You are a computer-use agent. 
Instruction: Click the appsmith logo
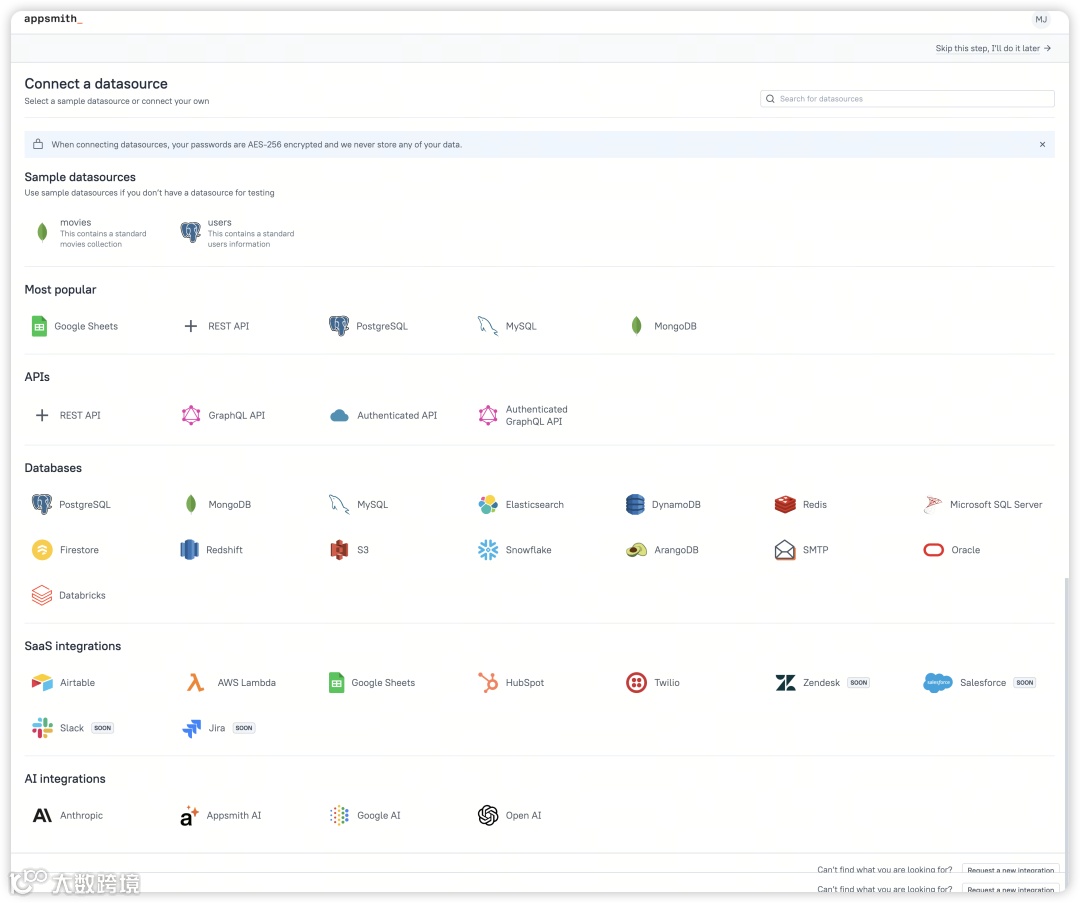point(53,19)
